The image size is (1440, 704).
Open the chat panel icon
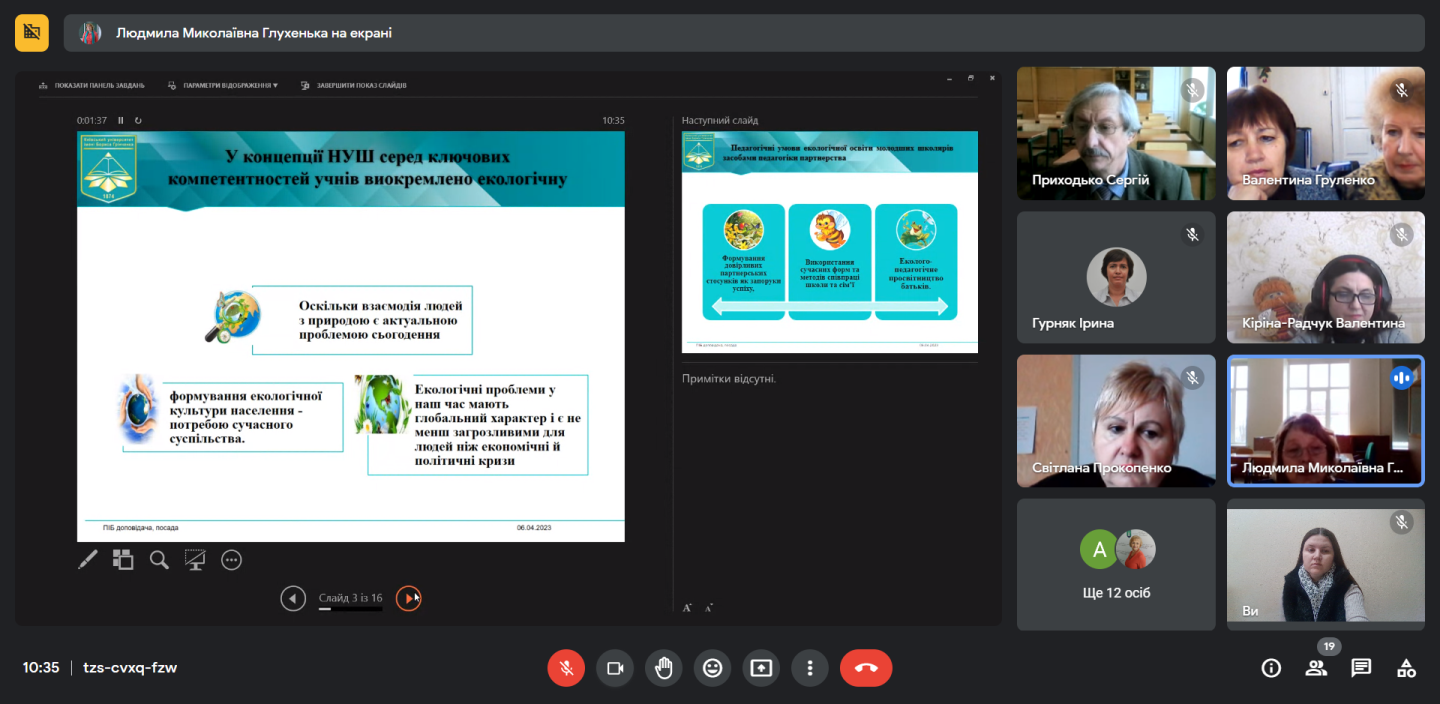pyautogui.click(x=1361, y=668)
